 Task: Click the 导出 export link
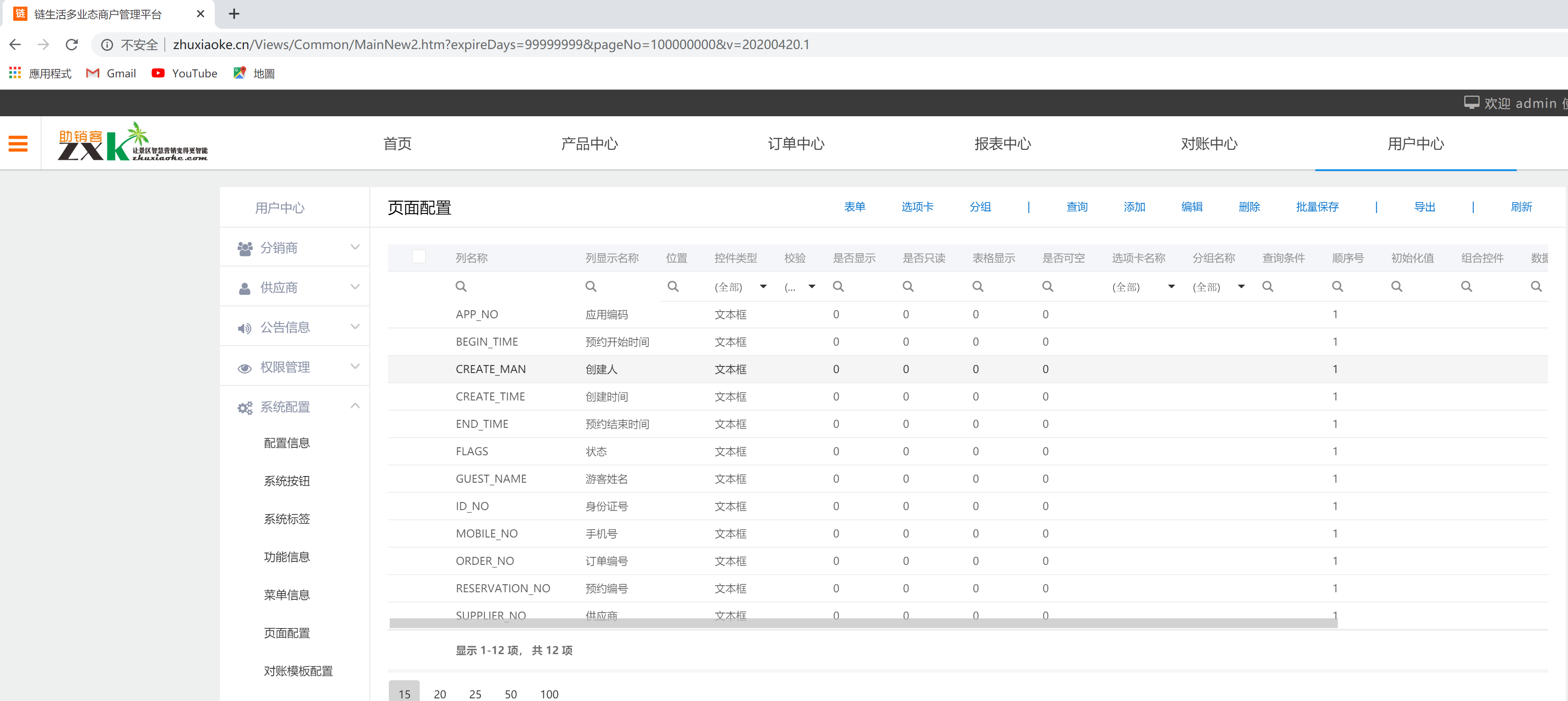pos(1424,207)
